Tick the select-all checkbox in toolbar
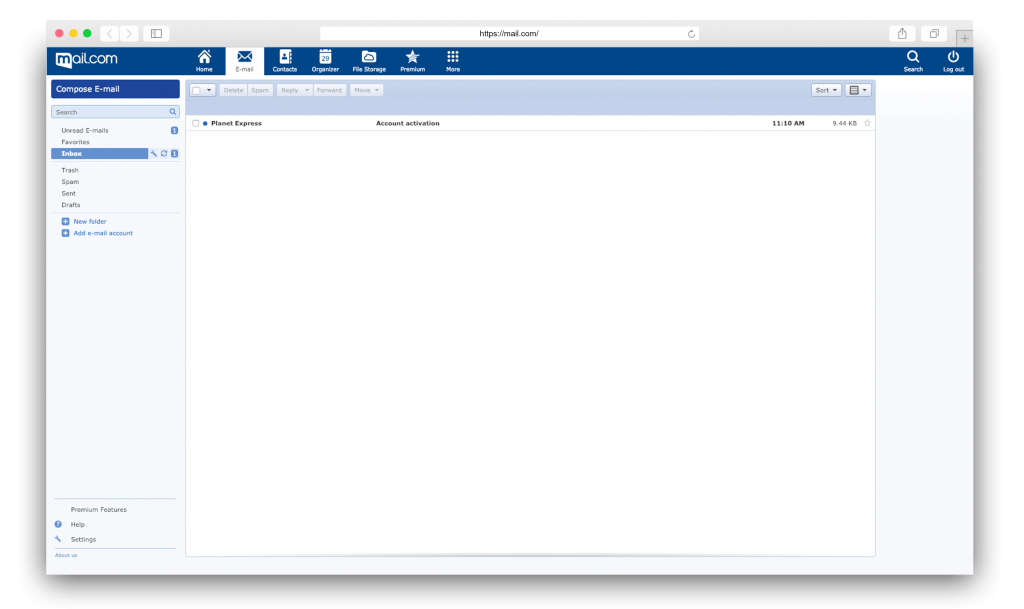 click(197, 90)
